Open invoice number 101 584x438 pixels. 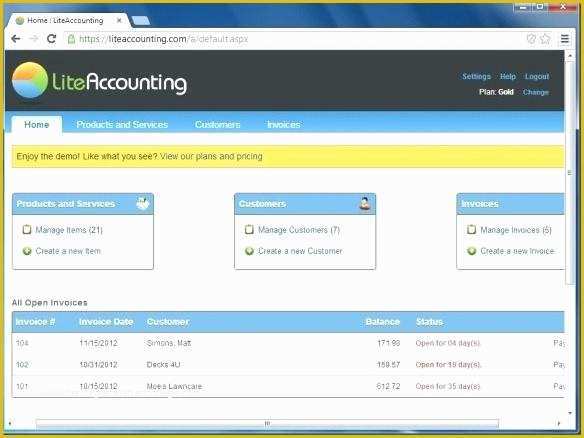[22, 386]
